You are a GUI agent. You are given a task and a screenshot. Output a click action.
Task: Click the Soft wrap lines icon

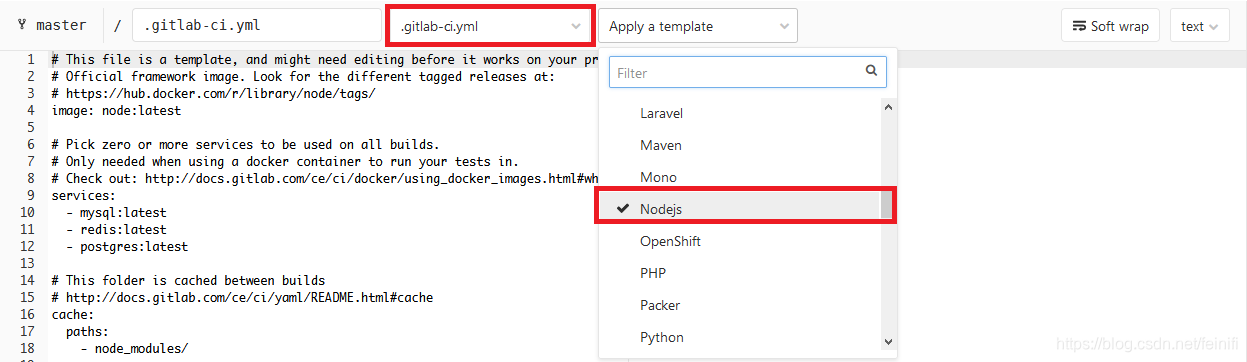point(1079,27)
